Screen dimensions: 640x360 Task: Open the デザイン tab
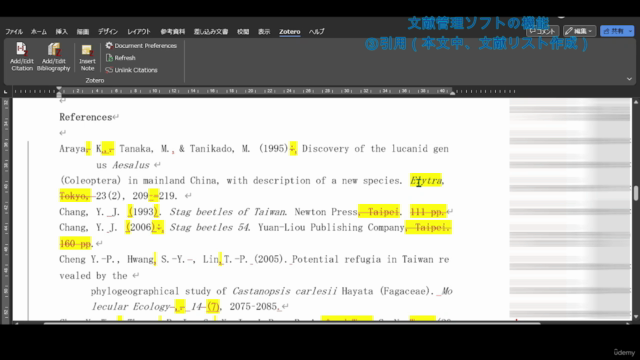[x=108, y=31]
